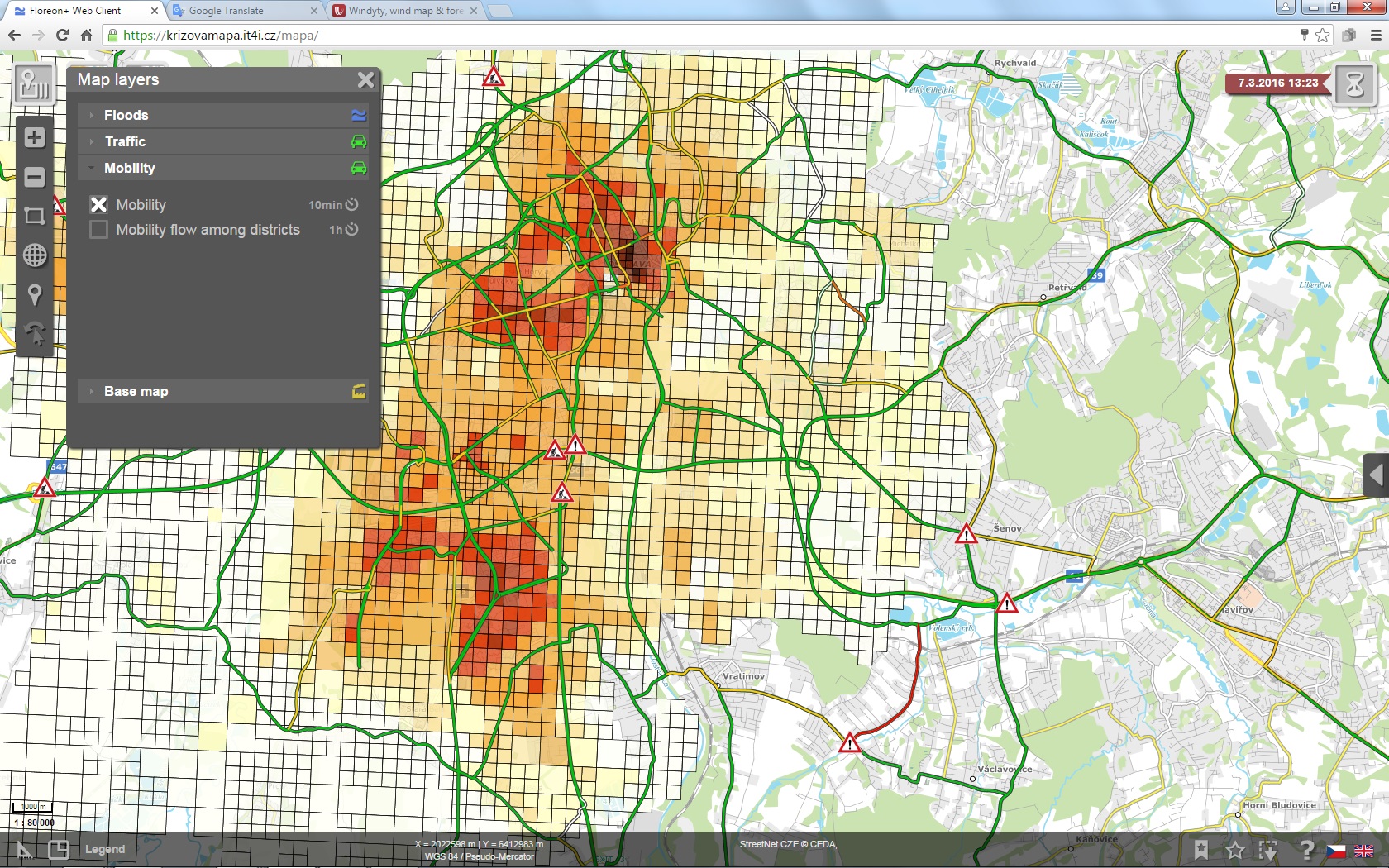
Task: Open the hourglass time selector
Action: click(1354, 84)
